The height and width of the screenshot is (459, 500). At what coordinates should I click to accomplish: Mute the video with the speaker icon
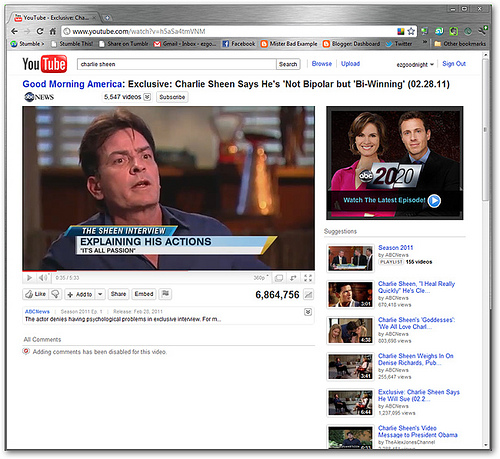point(43,278)
